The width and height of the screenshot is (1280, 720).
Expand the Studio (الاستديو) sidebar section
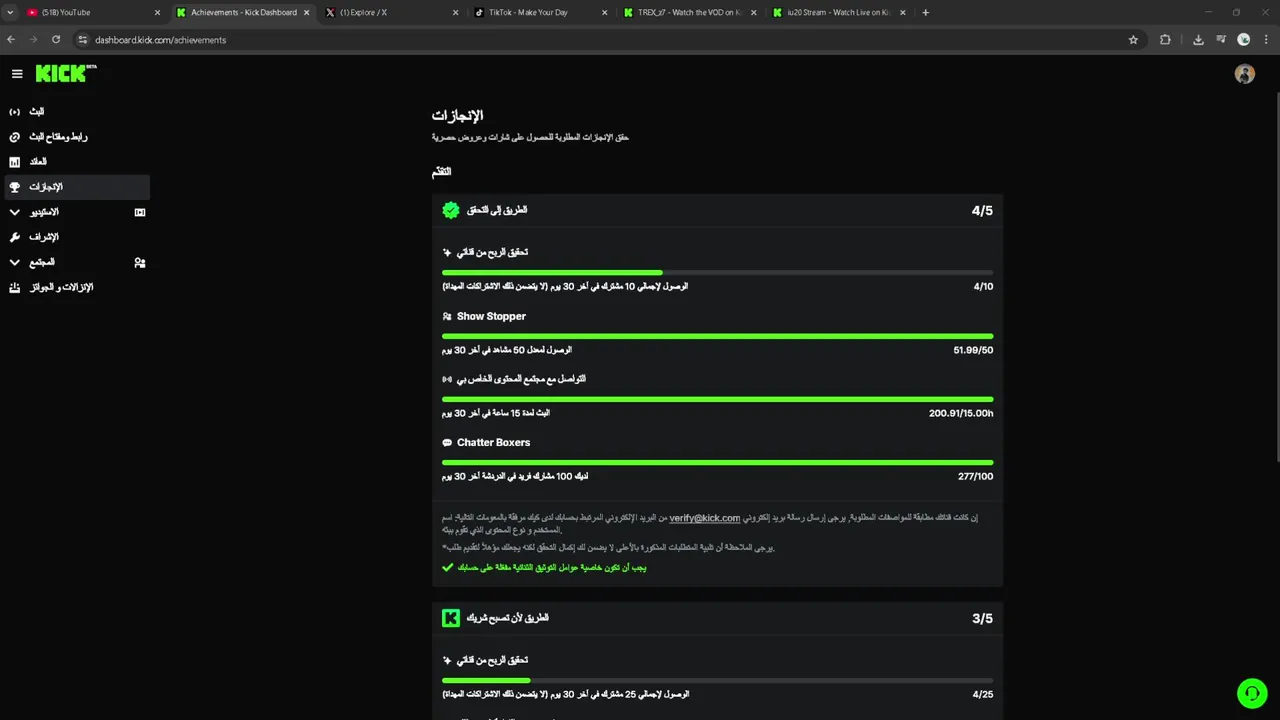click(x=44, y=212)
